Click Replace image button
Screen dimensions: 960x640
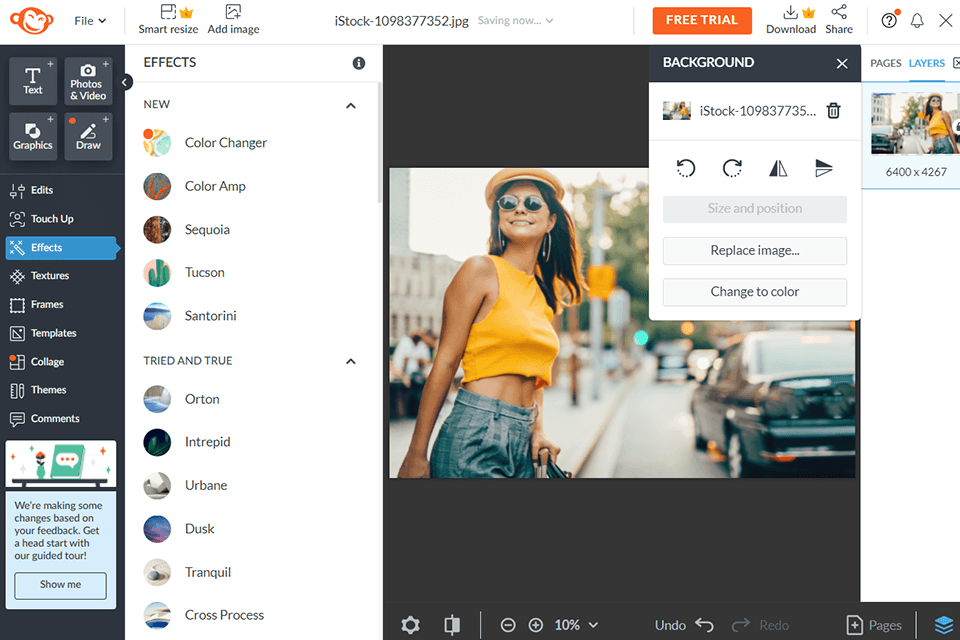[754, 250]
